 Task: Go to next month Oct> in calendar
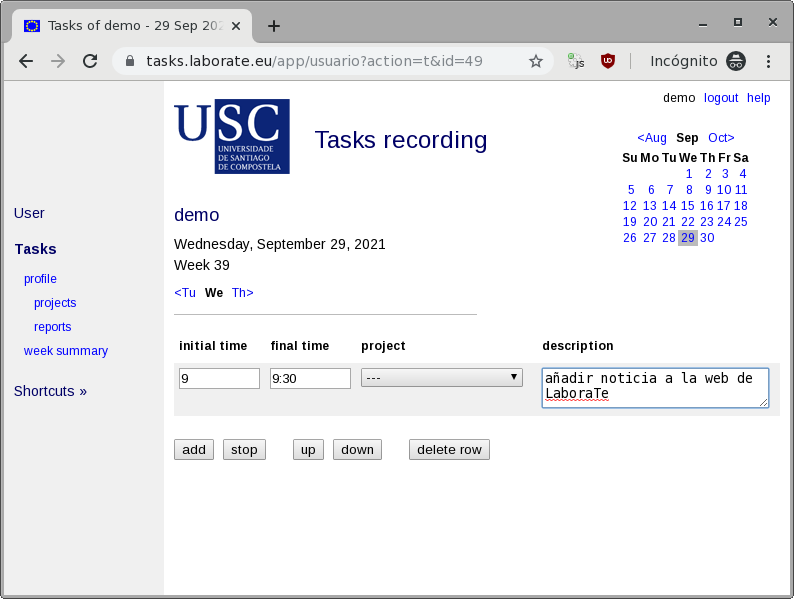point(721,138)
